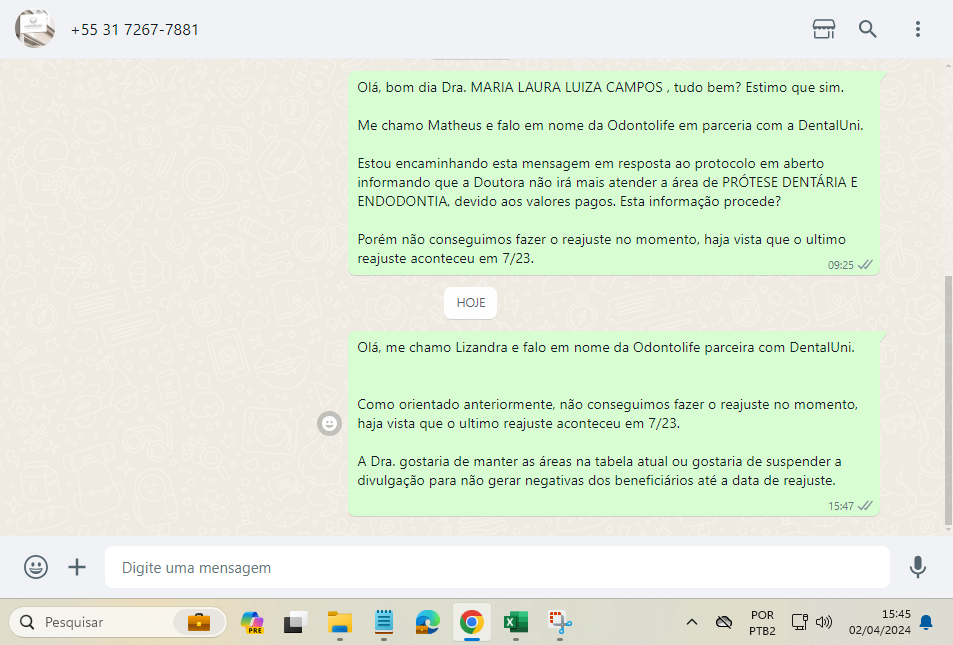
Task: Open Task View from the taskbar
Action: [x=295, y=623]
